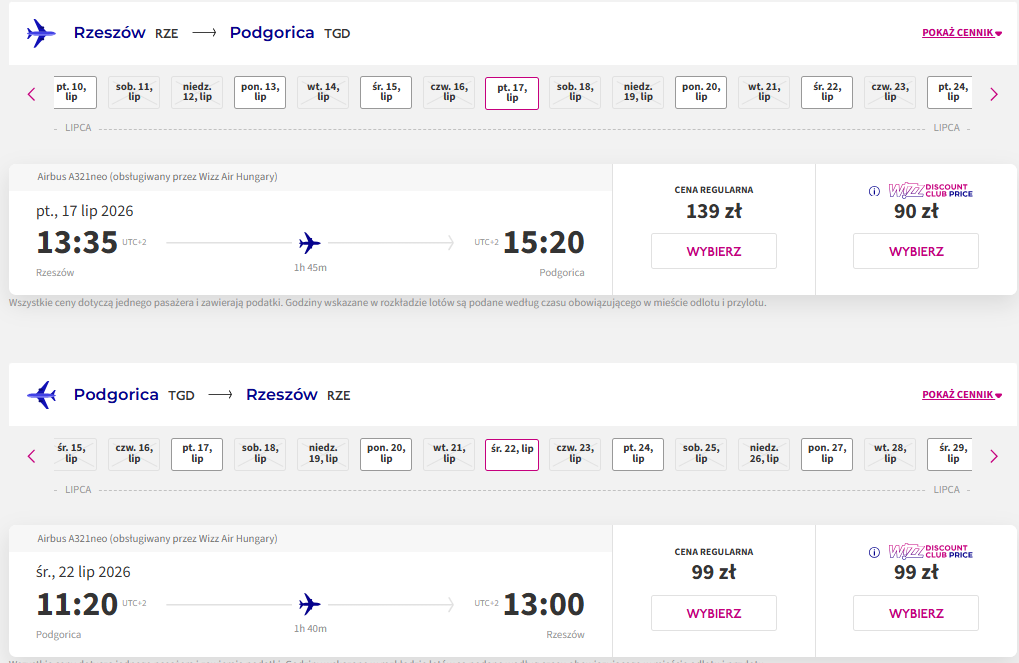The height and width of the screenshot is (663, 1019).
Task: Select outbound date pon. 20, lip
Action: 701,92
